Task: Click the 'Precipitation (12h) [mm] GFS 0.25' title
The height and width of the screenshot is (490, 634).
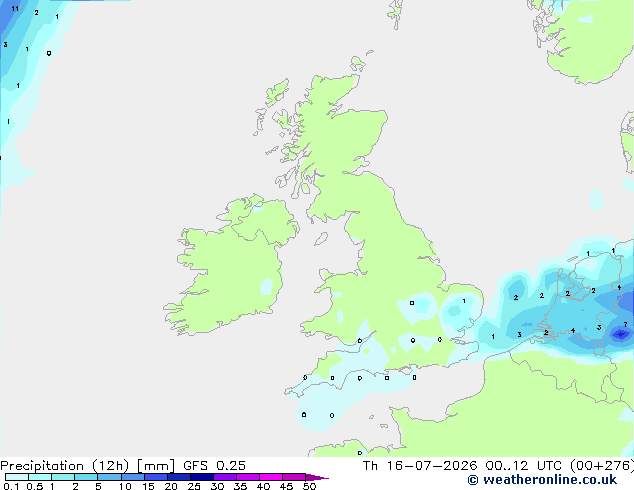Action: (123, 466)
